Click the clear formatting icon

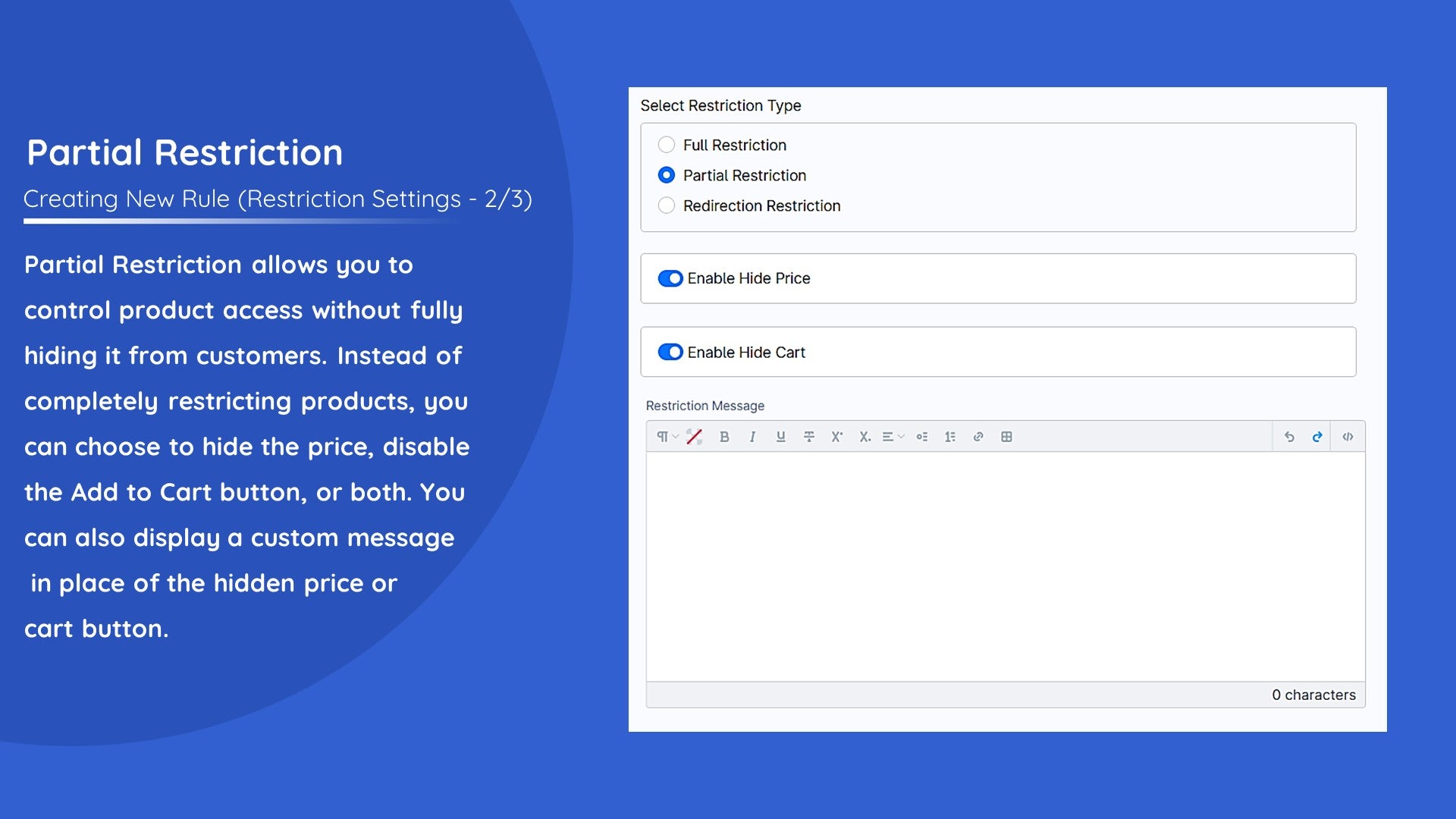click(x=695, y=437)
